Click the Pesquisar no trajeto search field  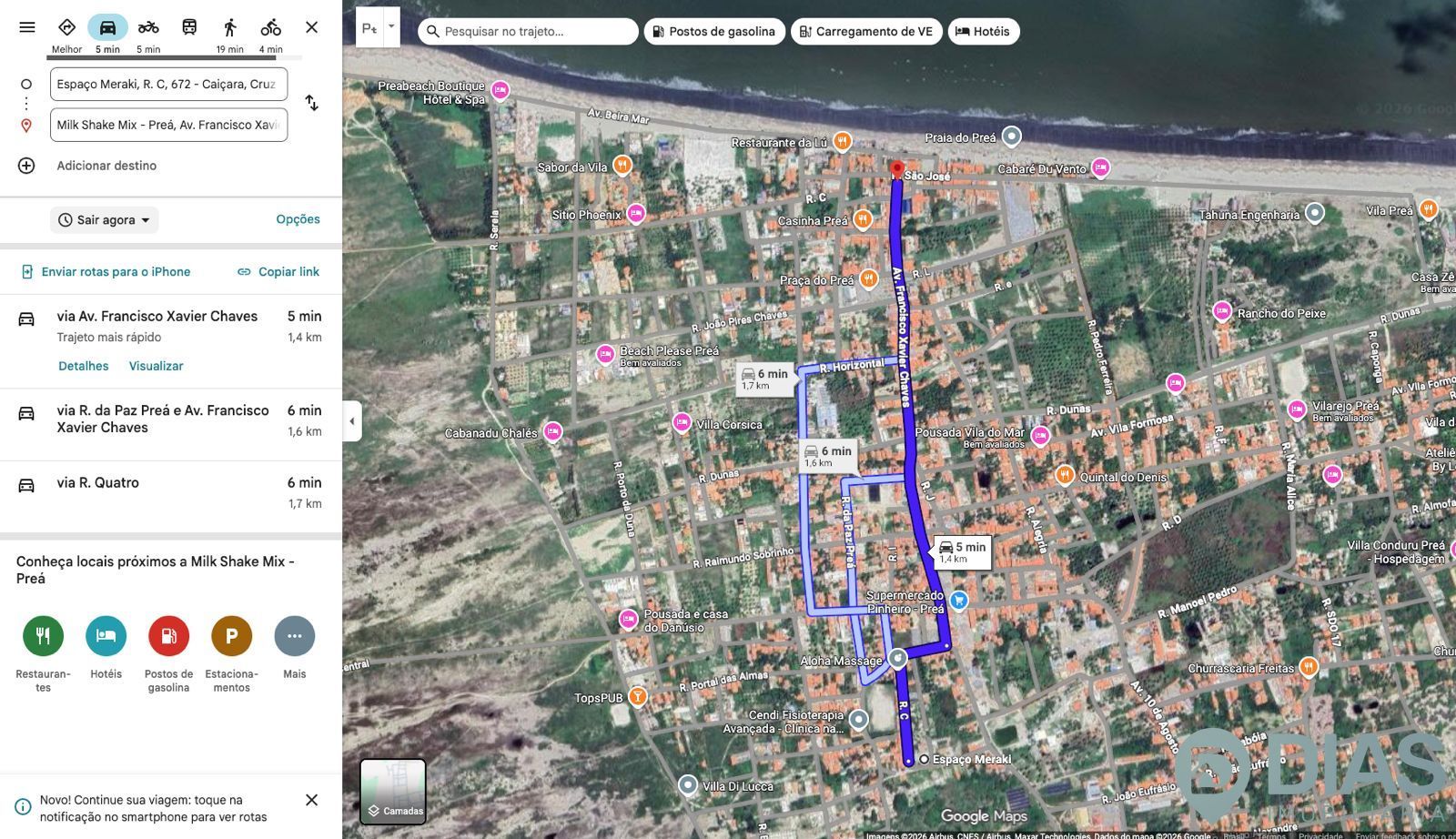[532, 32]
